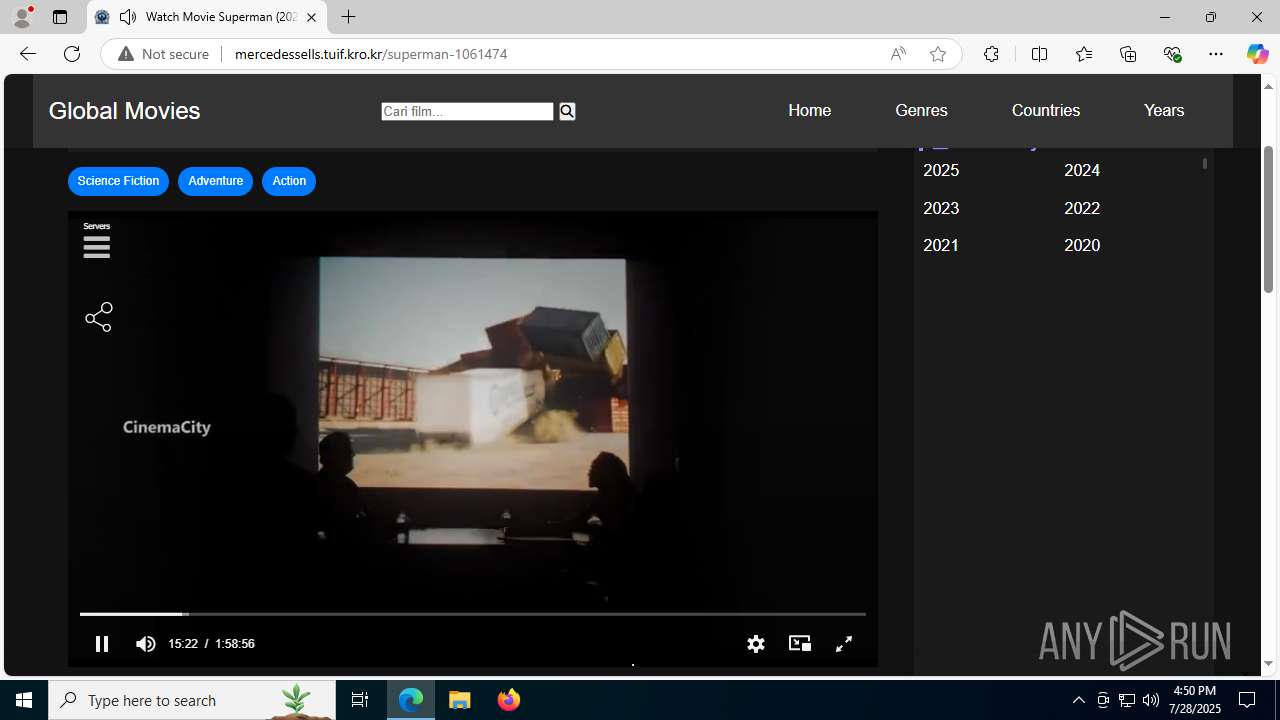Open system volume control in tray
1280x720 pixels.
[1151, 700]
